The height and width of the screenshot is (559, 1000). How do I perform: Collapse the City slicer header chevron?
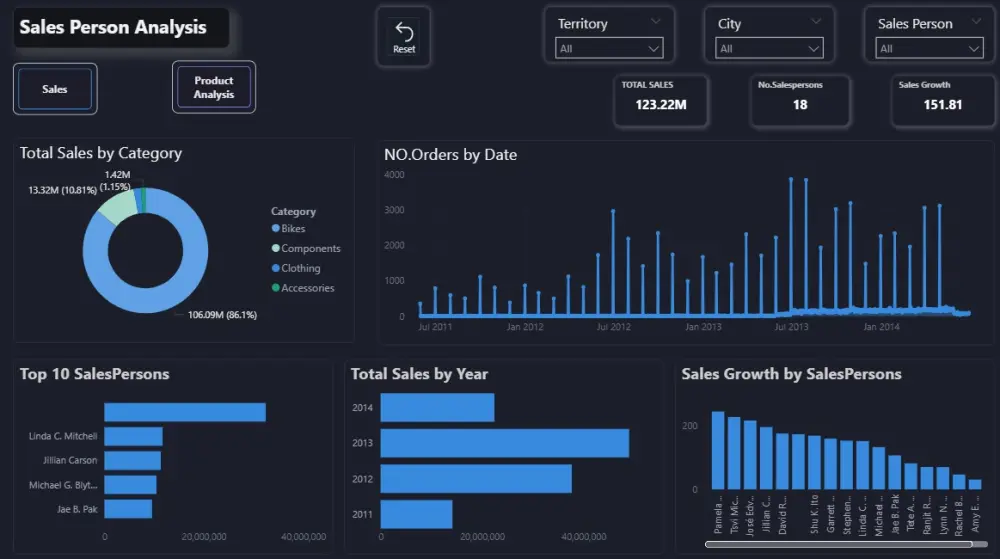pyautogui.click(x=816, y=22)
